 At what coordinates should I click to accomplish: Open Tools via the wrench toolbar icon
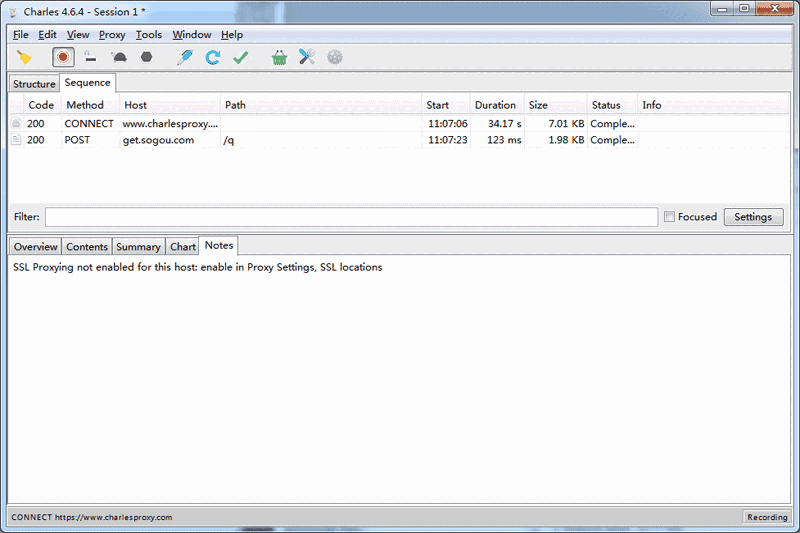click(x=307, y=58)
